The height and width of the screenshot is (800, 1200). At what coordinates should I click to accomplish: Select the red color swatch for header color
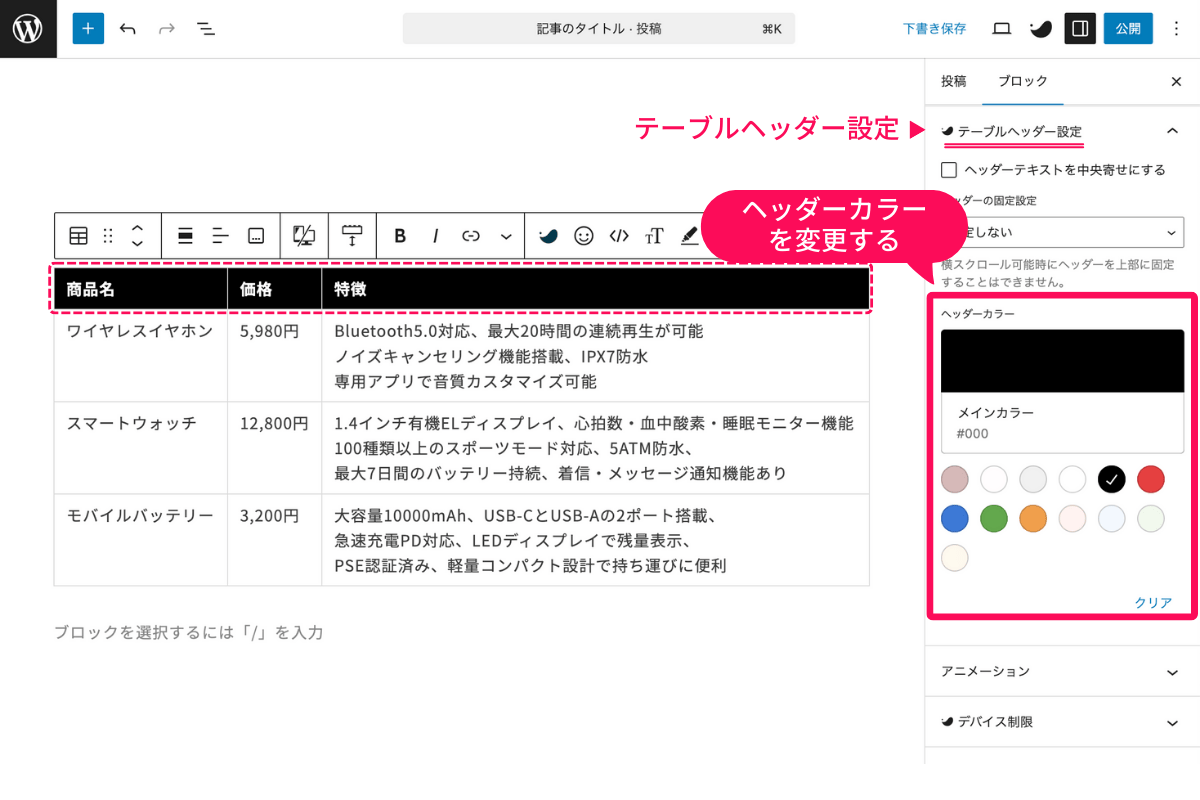1150,479
